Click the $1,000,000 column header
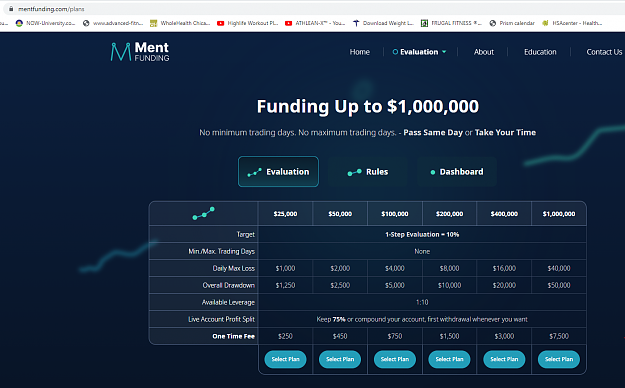Screen dimensions: 625x388 click(559, 214)
